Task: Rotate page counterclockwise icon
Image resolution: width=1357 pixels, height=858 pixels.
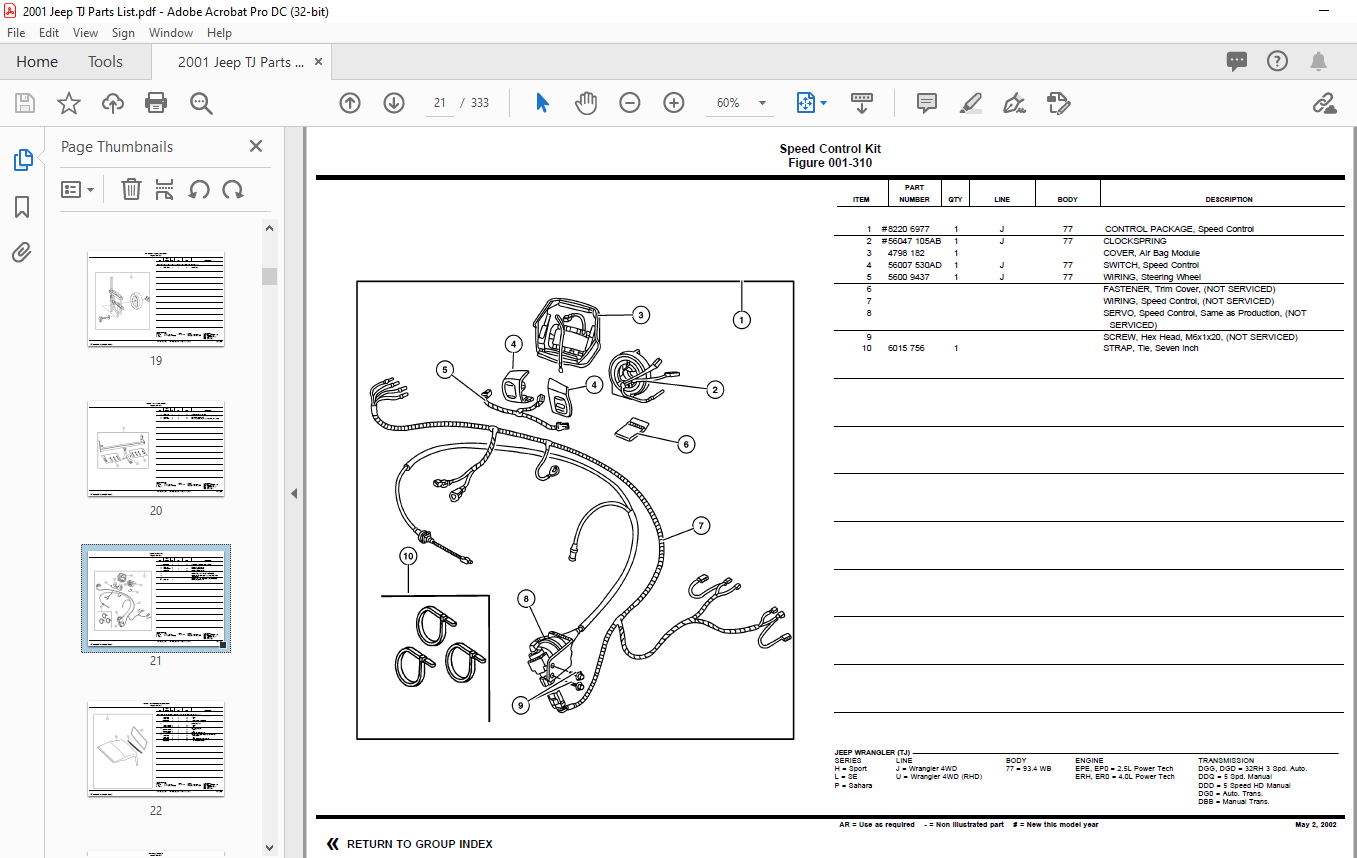Action: pos(199,189)
